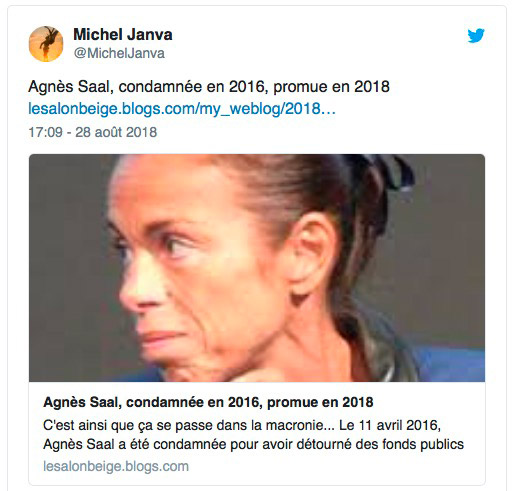Click the blue Twitter bird logo

pos(476,36)
